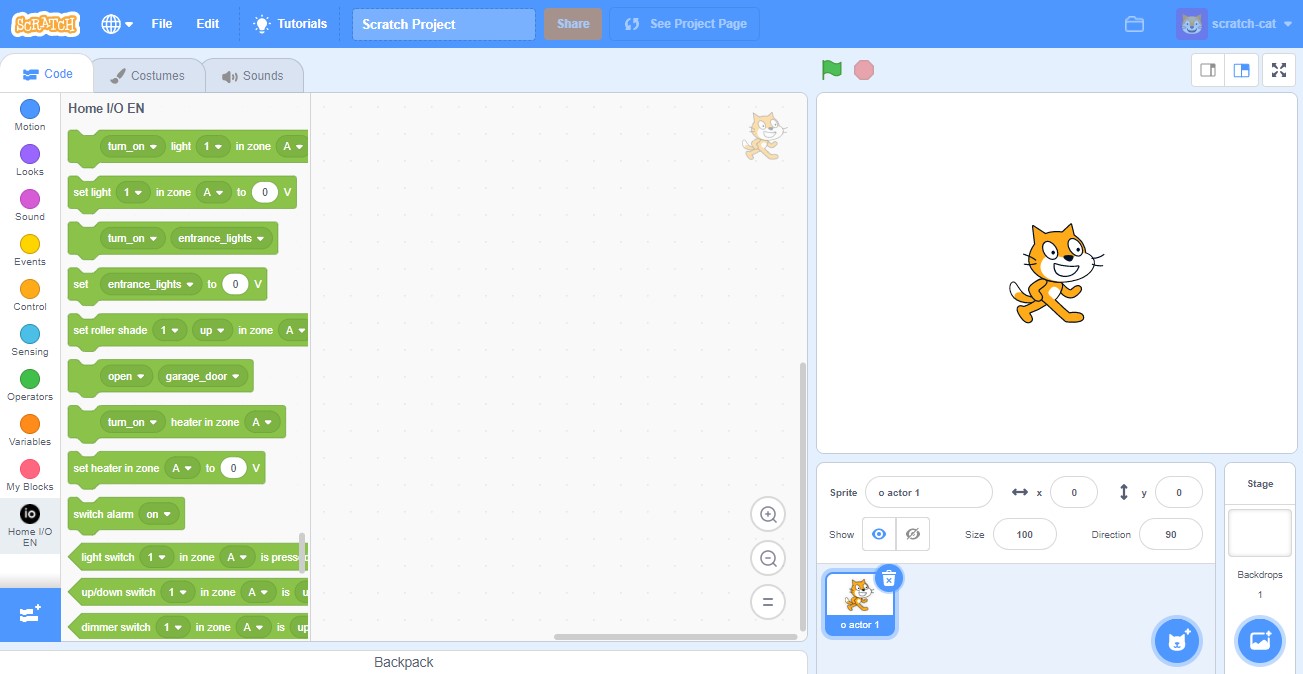This screenshot has height=674, width=1303.
Task: Open the My Stuff folder icon
Action: pos(1134,24)
